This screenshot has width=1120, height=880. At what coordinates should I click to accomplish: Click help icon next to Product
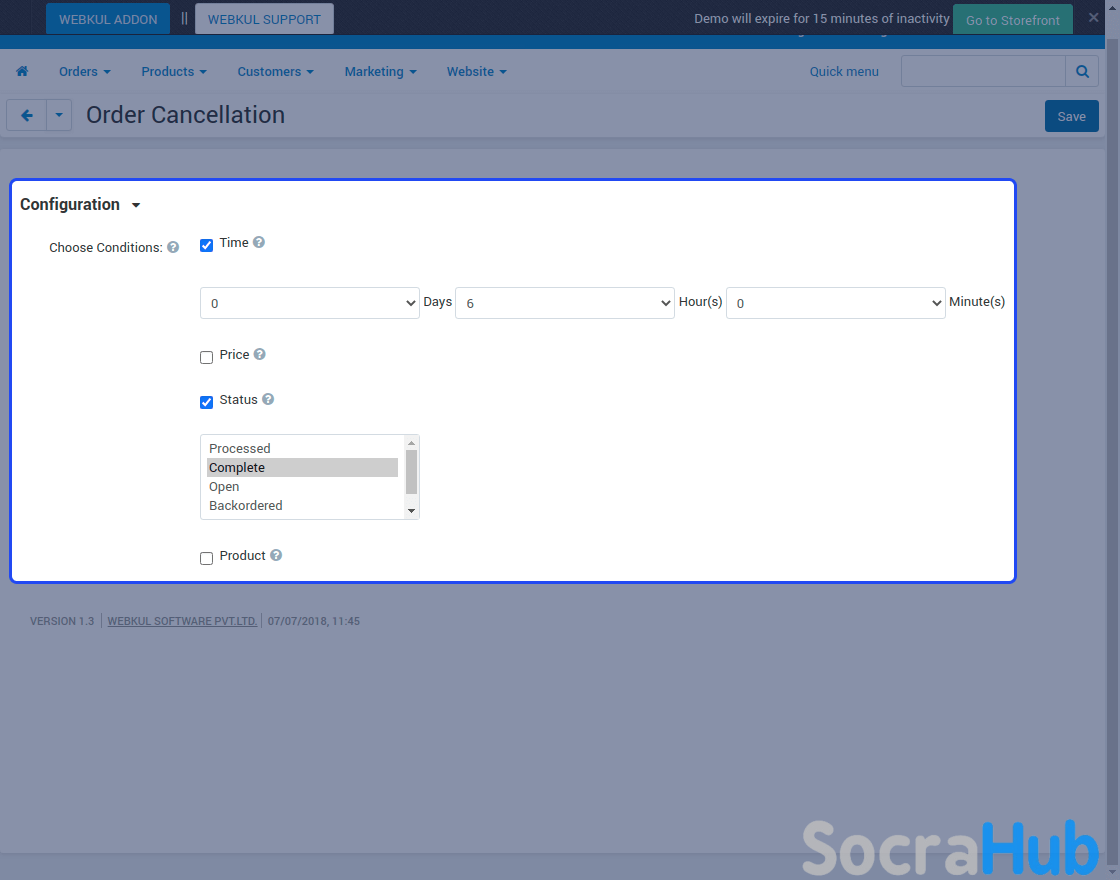[x=276, y=555]
